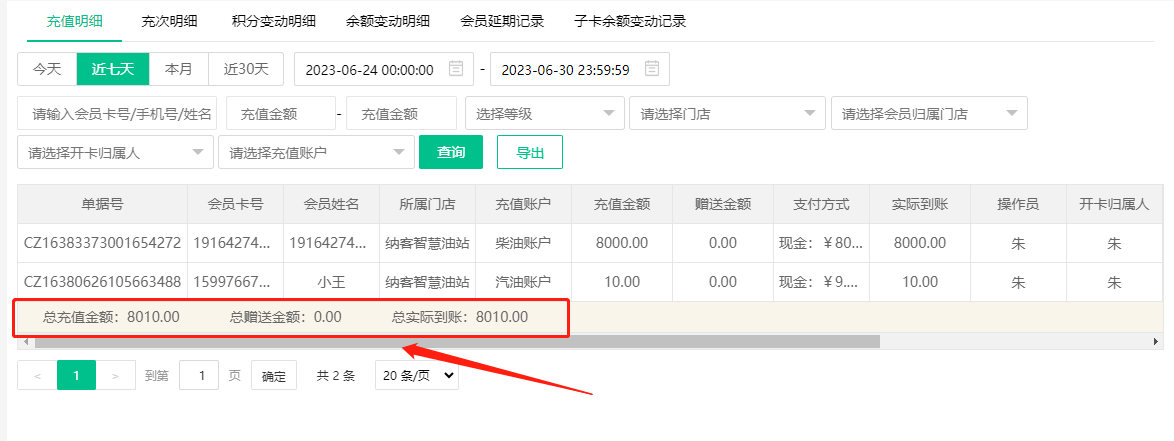Click the scrollbar left arrow
The height and width of the screenshot is (441, 1174).
coord(26,342)
